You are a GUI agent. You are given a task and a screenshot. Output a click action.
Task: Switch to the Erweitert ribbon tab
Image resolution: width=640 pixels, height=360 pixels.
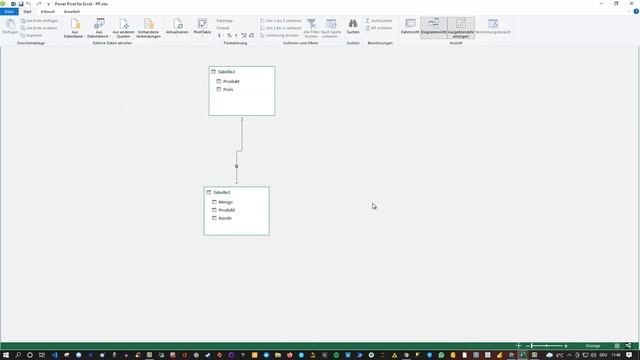point(72,11)
